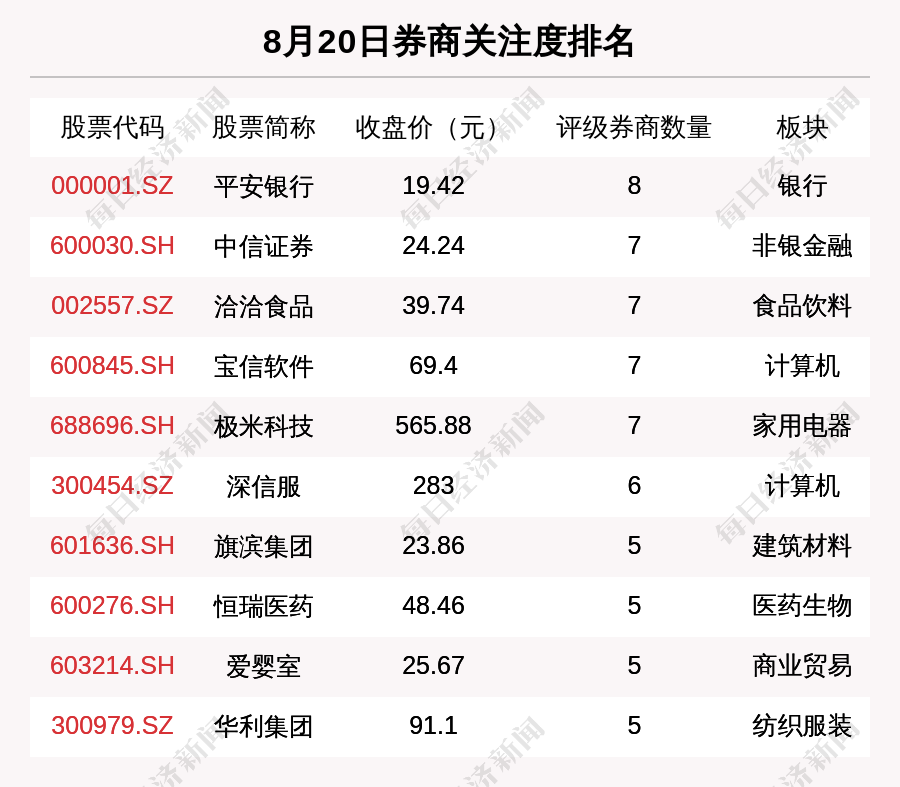Viewport: 900px width, 787px height.
Task: Select broker count 7 for 宝信软件
Action: (634, 366)
